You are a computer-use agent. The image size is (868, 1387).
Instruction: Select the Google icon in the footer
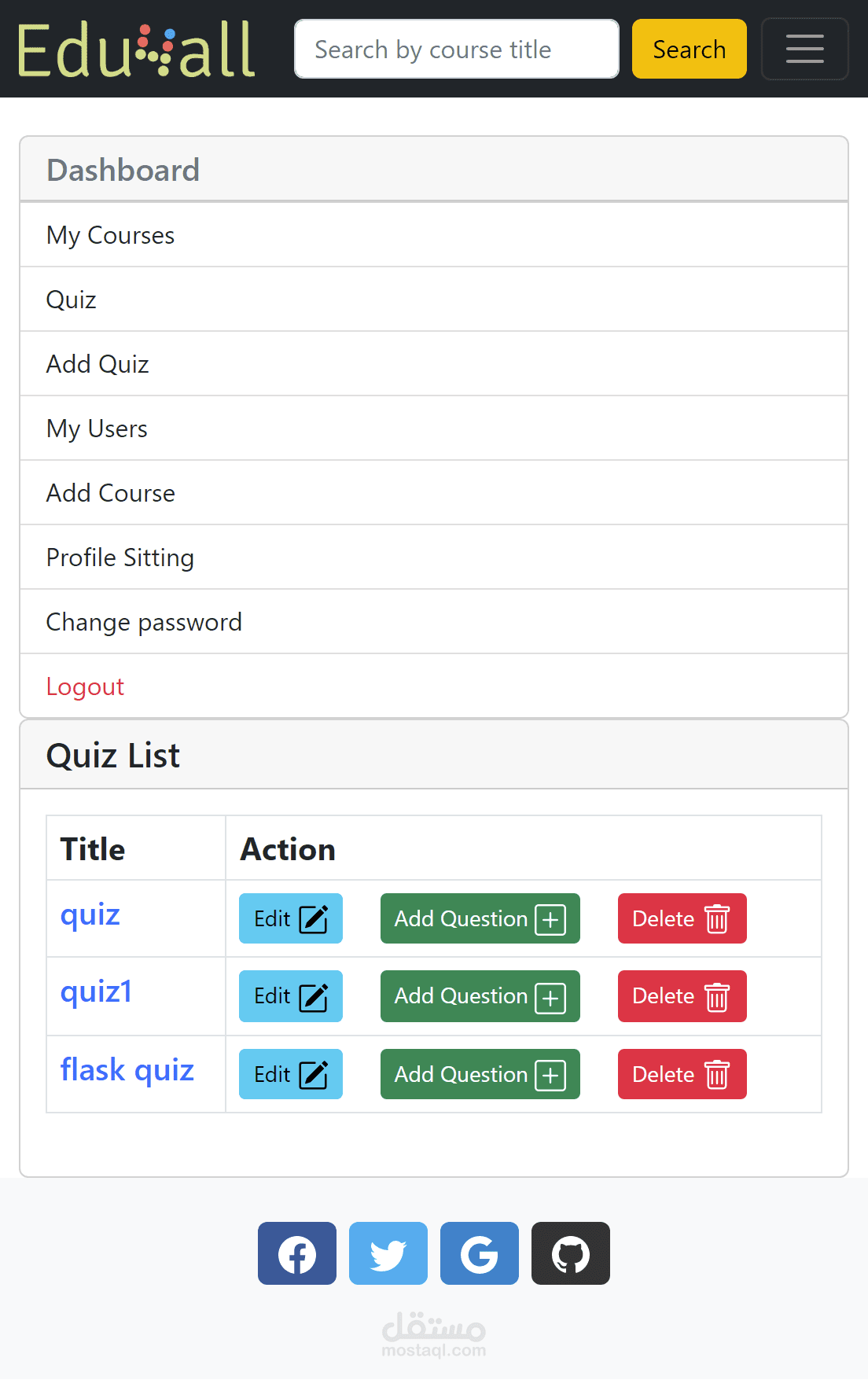(479, 1253)
